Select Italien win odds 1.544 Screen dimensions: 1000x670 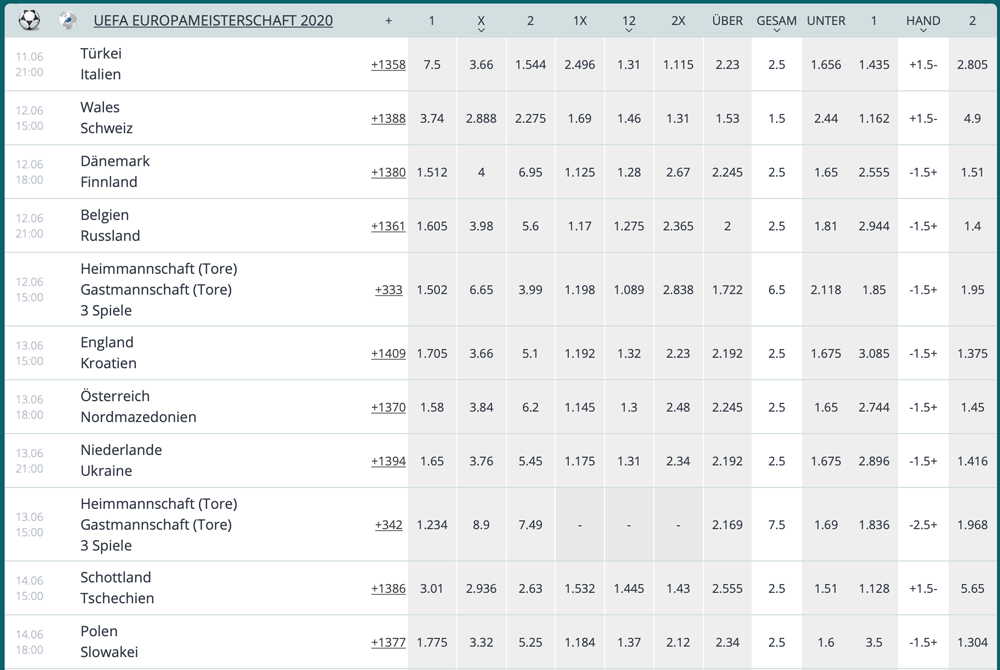coord(530,64)
